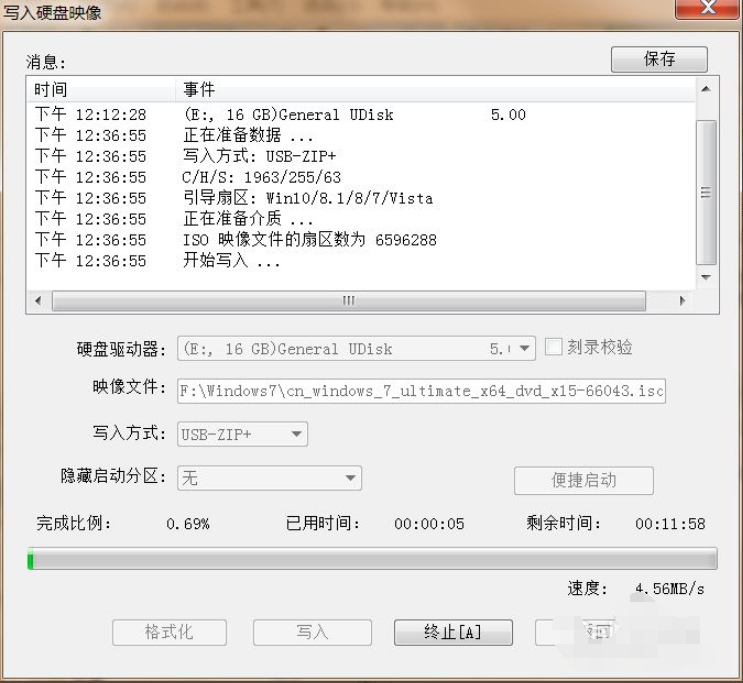Image resolution: width=743 pixels, height=683 pixels.
Task: Click the 事件 column header
Action: (430, 90)
